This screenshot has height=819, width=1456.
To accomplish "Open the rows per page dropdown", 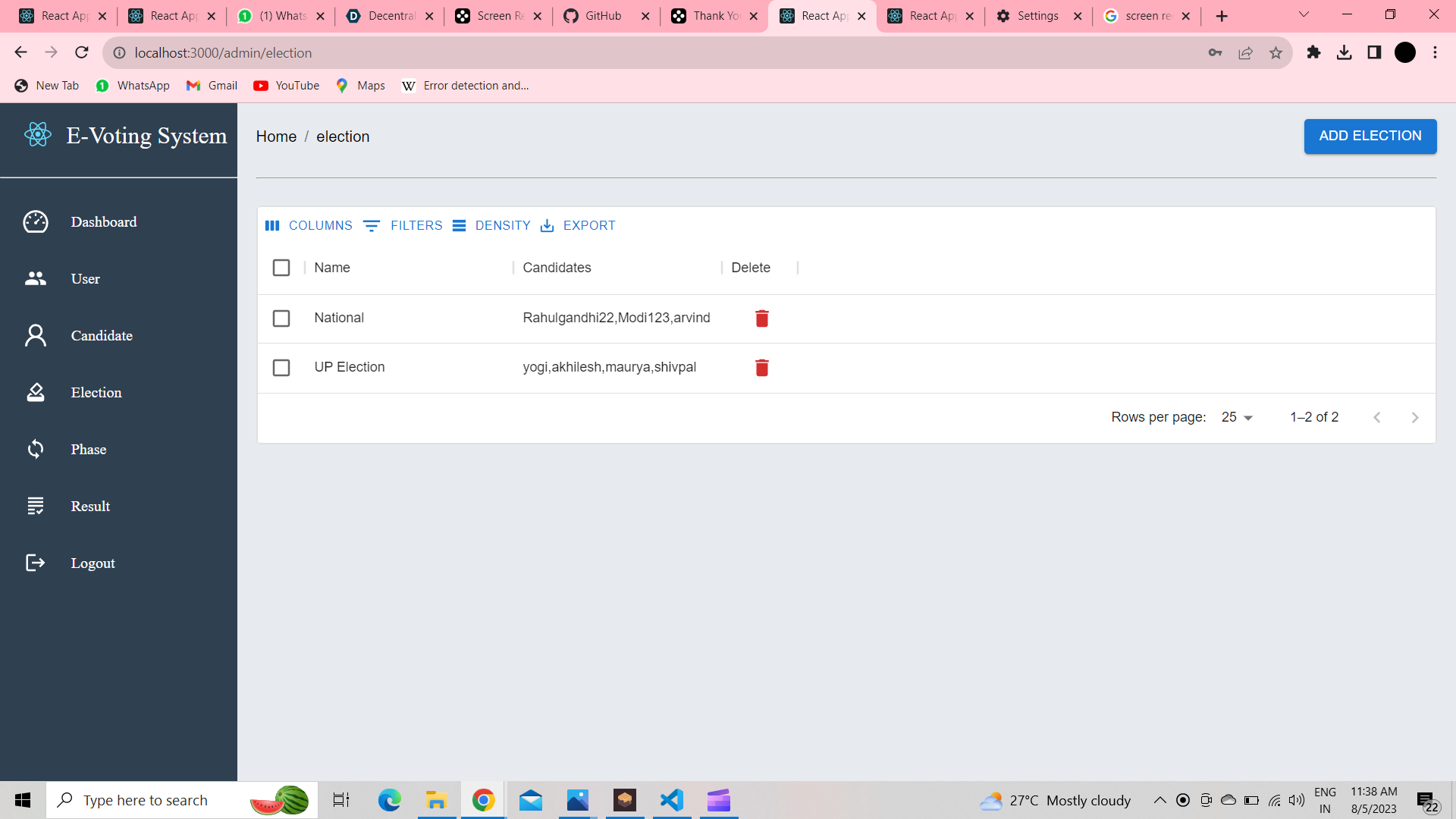I will click(1237, 417).
